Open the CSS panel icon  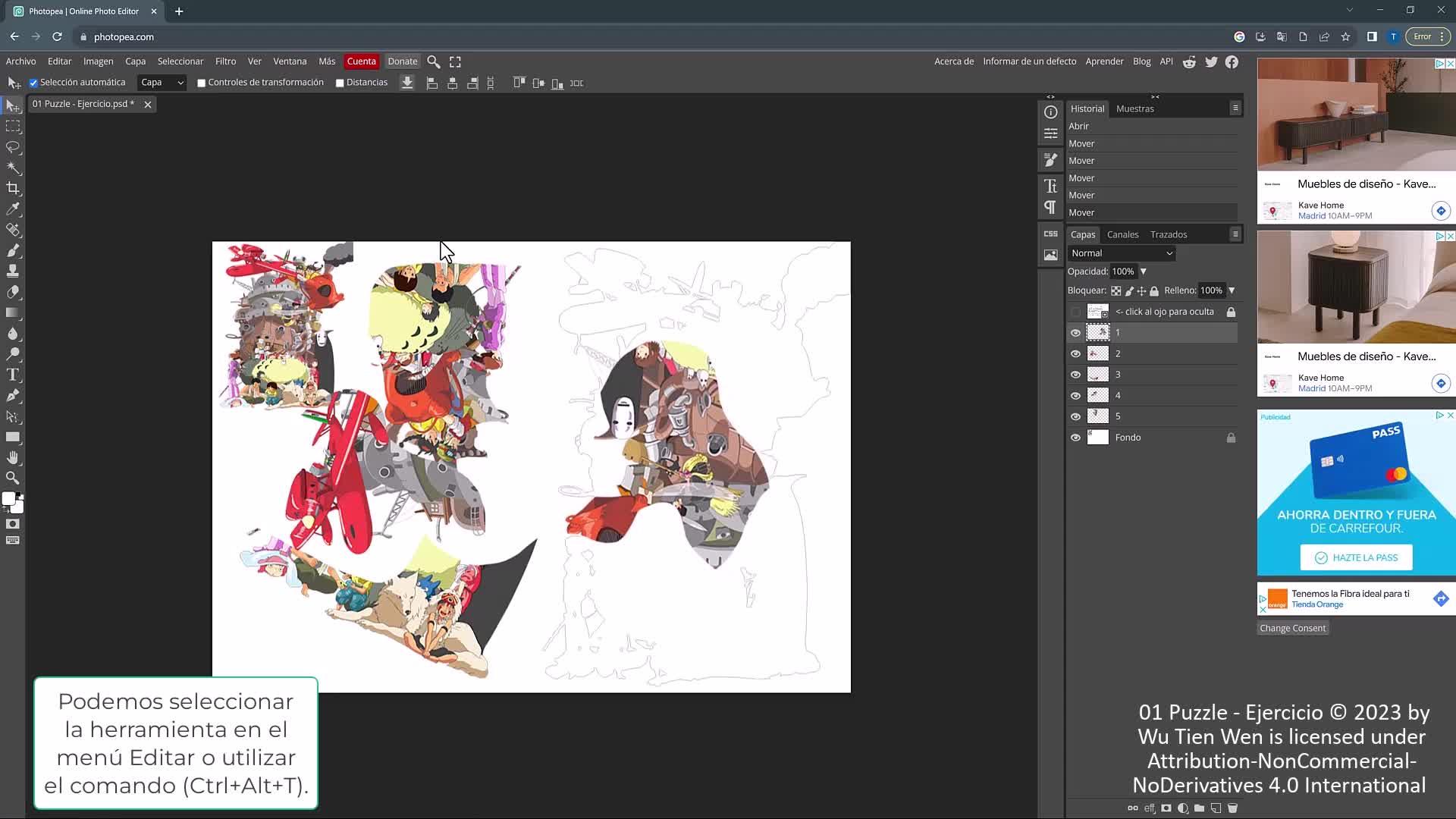point(1050,234)
